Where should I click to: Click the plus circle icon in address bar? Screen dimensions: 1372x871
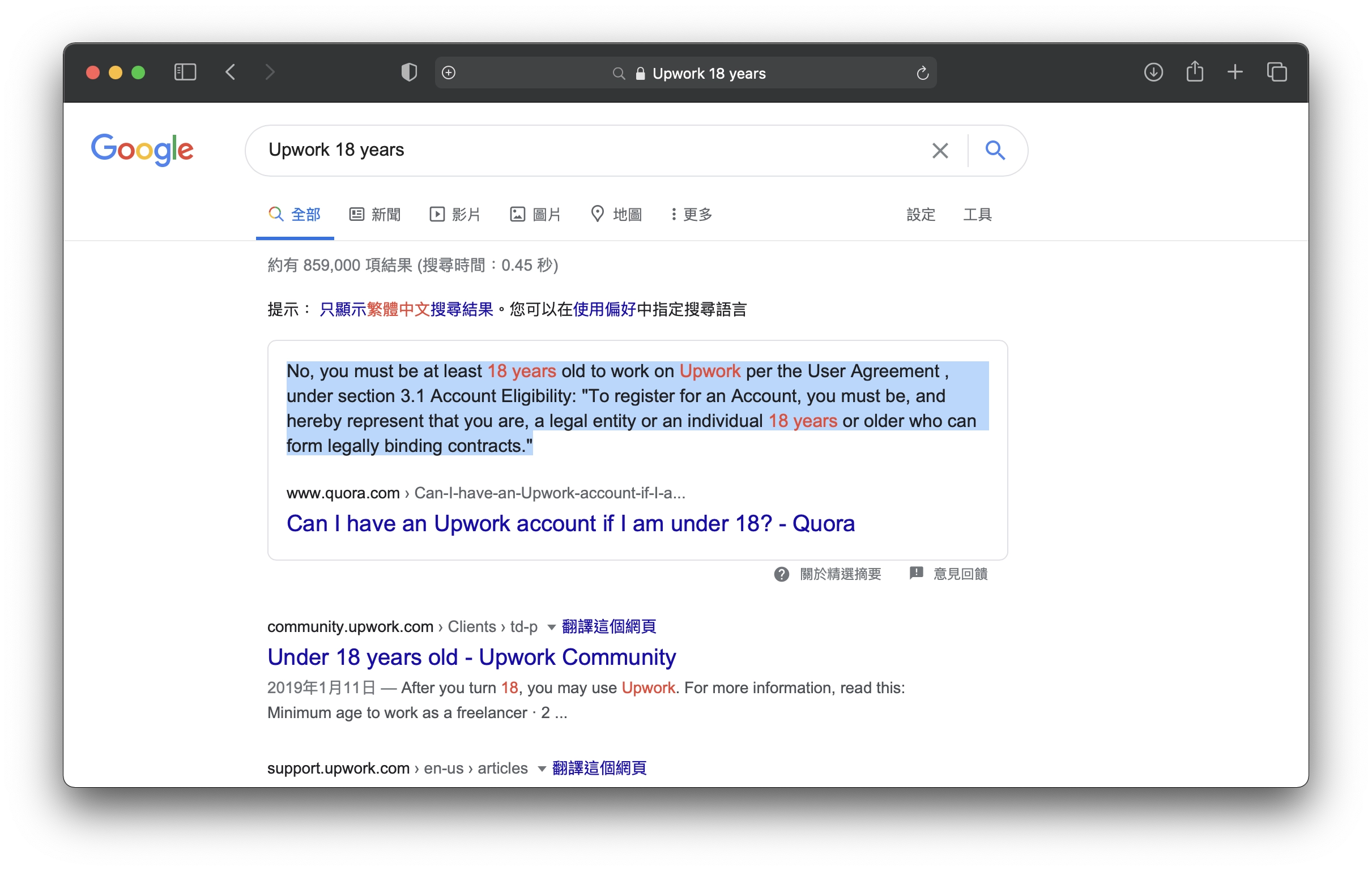click(x=449, y=72)
